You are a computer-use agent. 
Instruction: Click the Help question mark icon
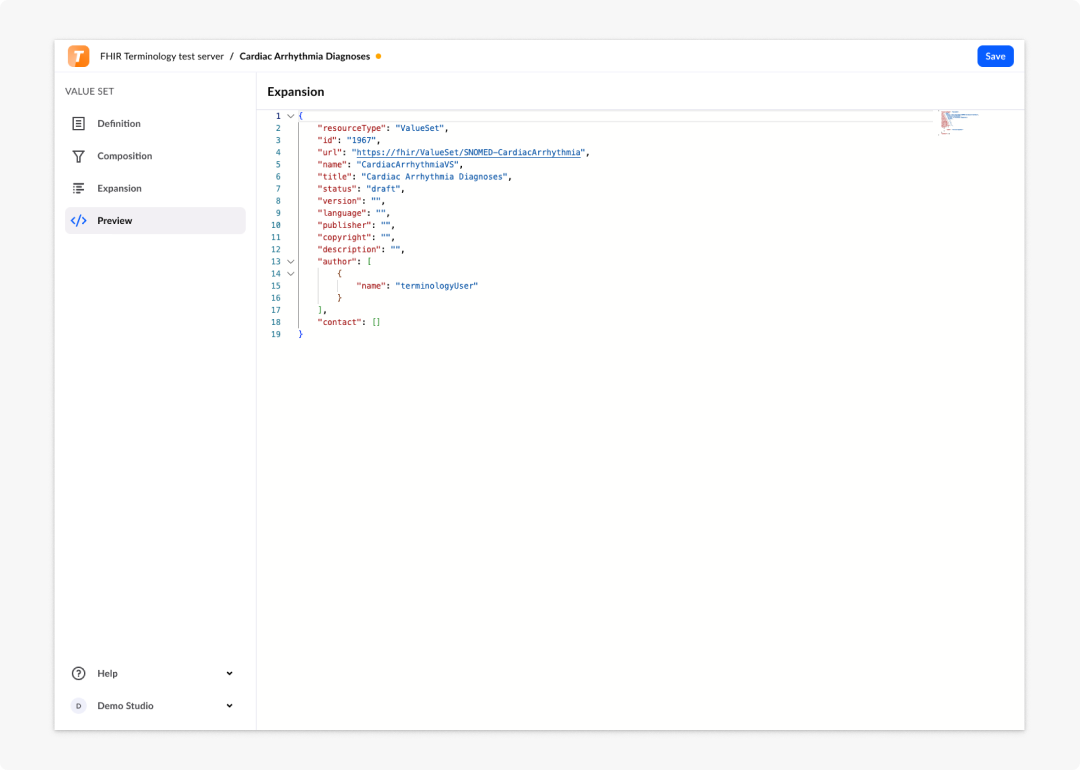click(79, 674)
